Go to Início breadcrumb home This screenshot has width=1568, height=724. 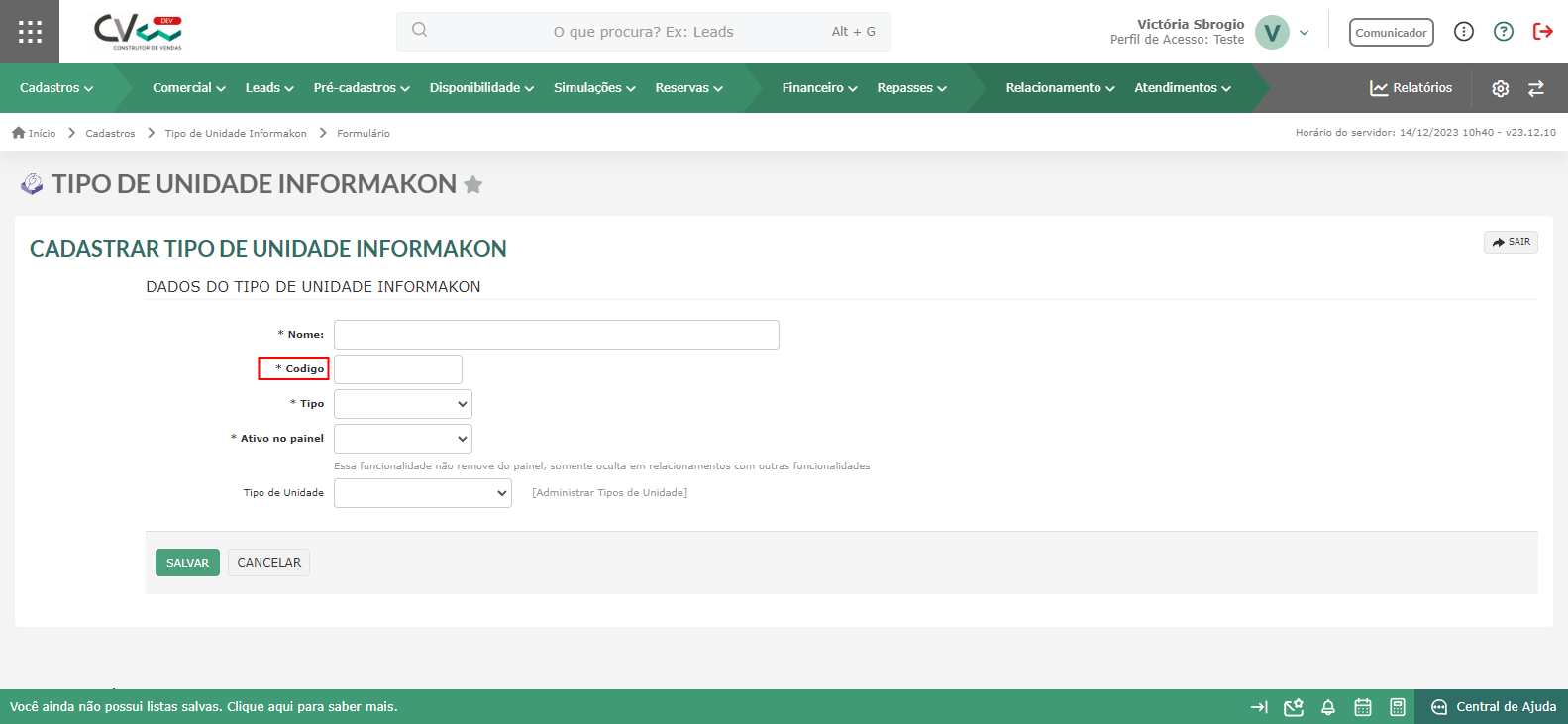point(34,133)
